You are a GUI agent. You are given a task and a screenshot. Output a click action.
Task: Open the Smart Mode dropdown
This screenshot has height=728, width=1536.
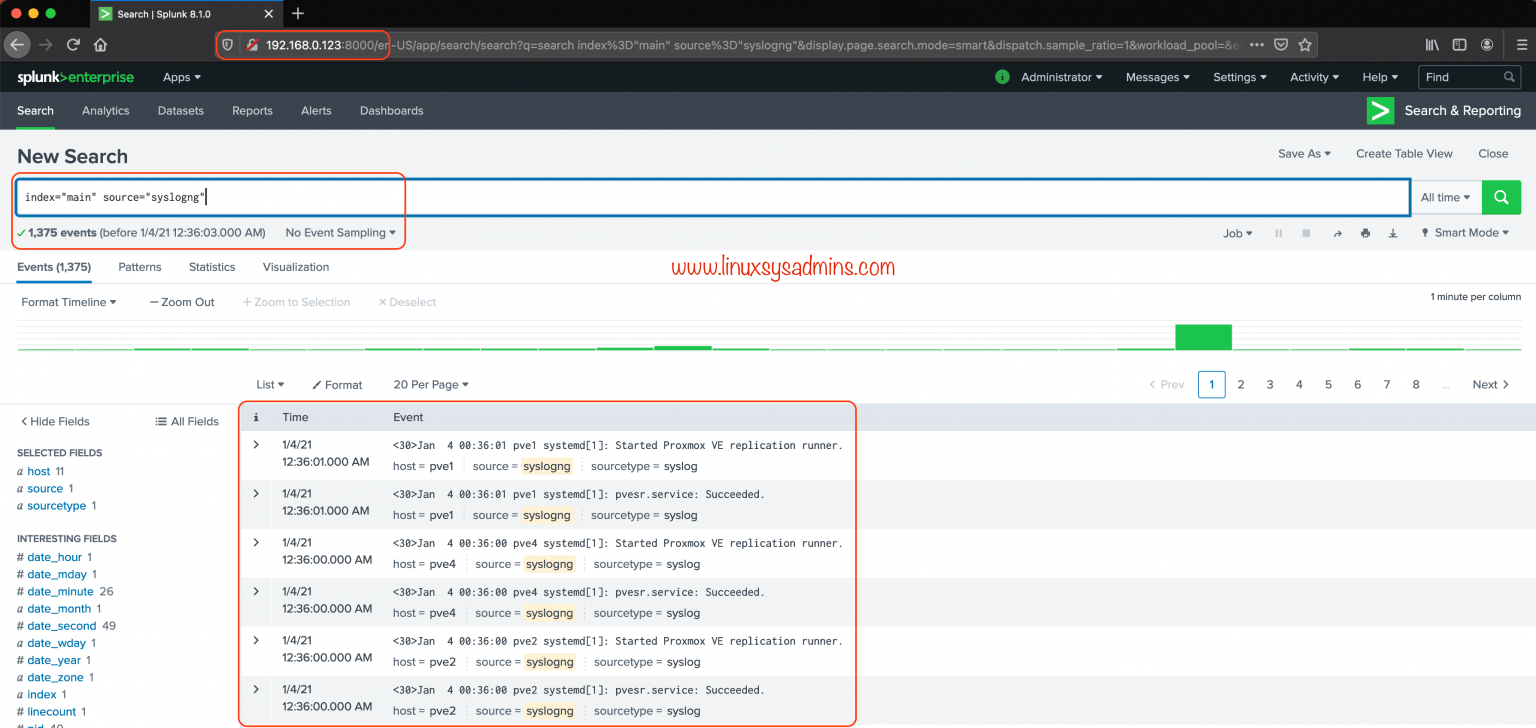pos(1463,232)
